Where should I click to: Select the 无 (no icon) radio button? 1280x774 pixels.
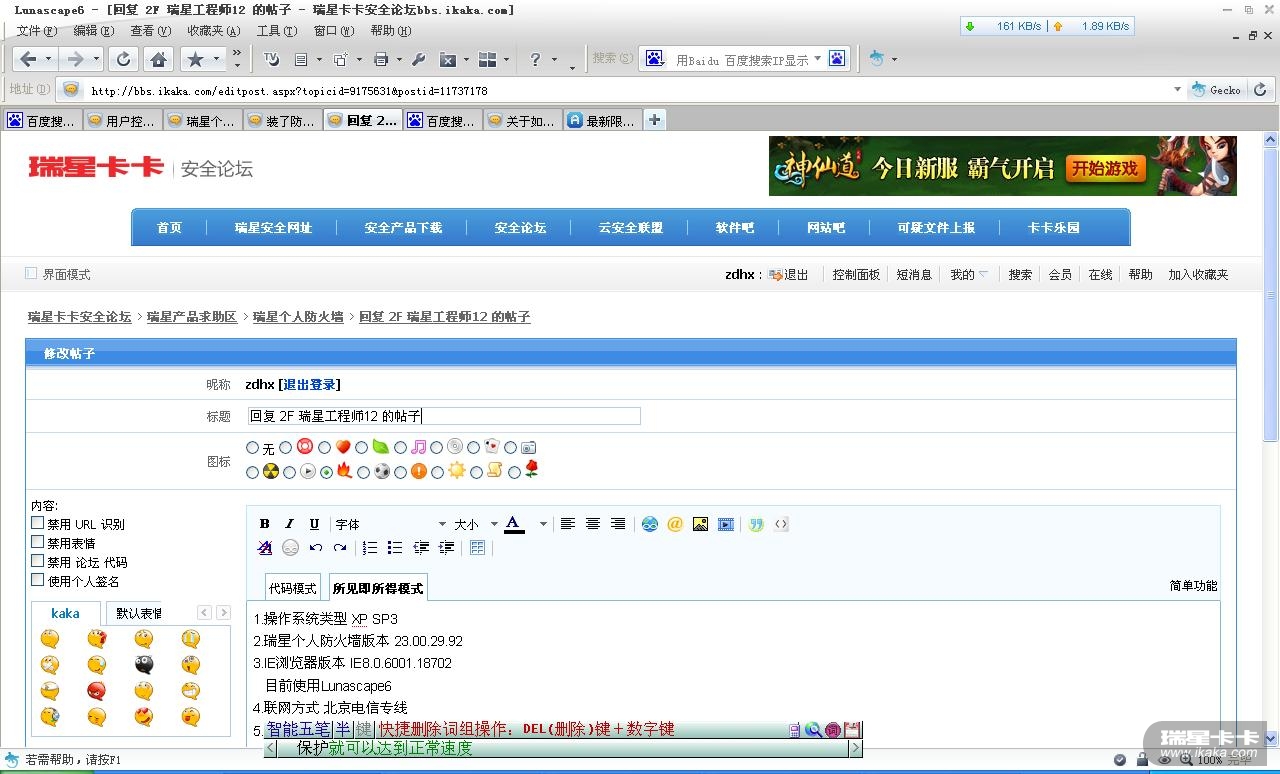pyautogui.click(x=252, y=448)
